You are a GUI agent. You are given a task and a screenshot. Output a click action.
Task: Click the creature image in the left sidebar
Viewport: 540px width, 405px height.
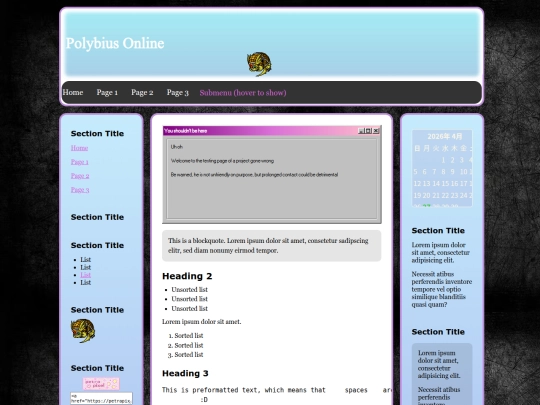click(83, 331)
